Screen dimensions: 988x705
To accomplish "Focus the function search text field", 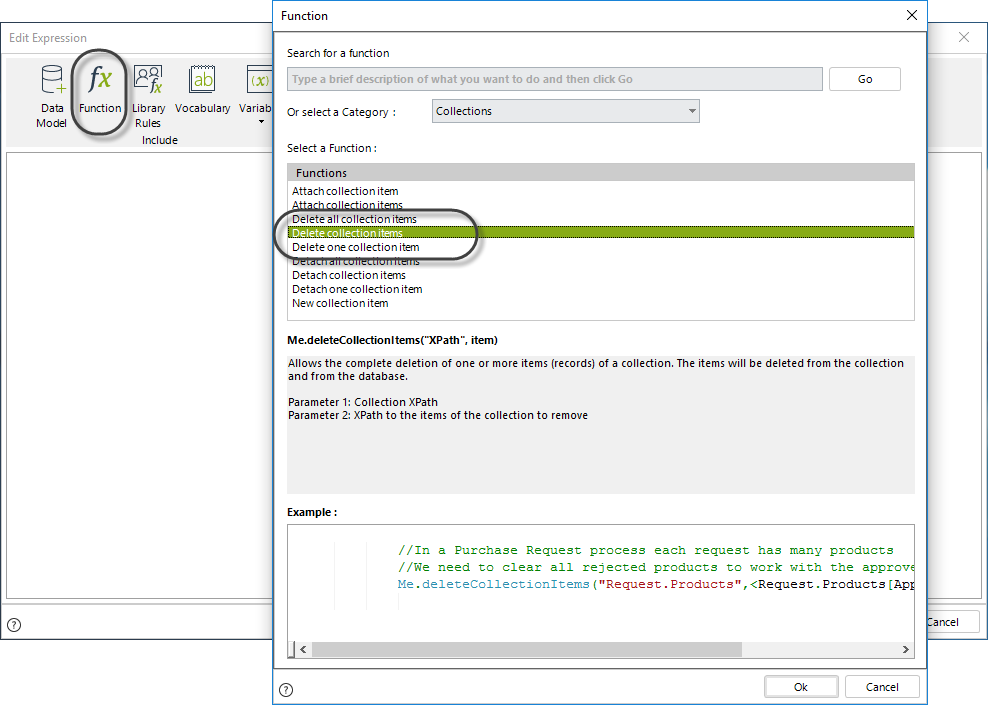I will tap(554, 79).
